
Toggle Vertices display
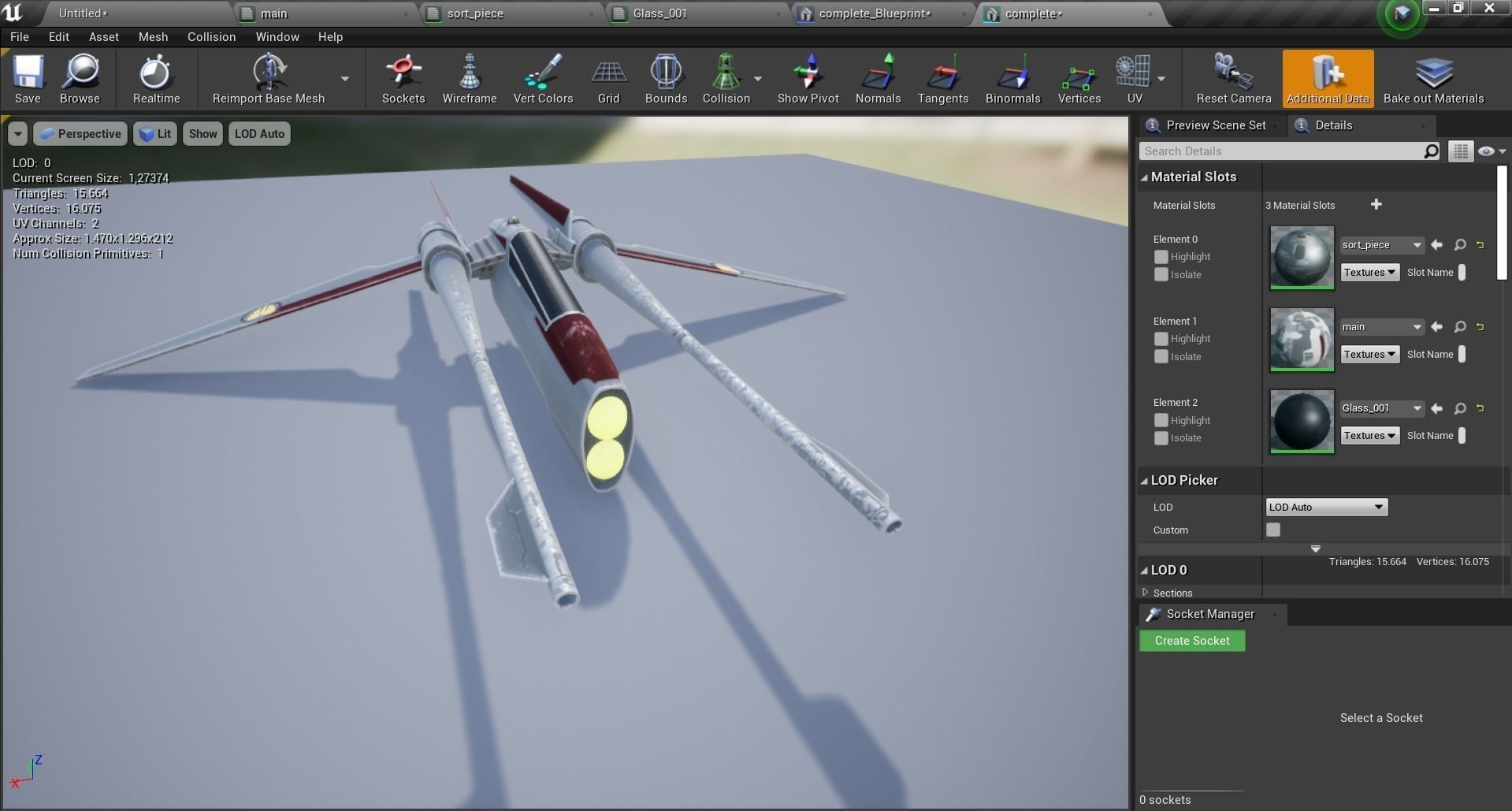coord(1079,79)
